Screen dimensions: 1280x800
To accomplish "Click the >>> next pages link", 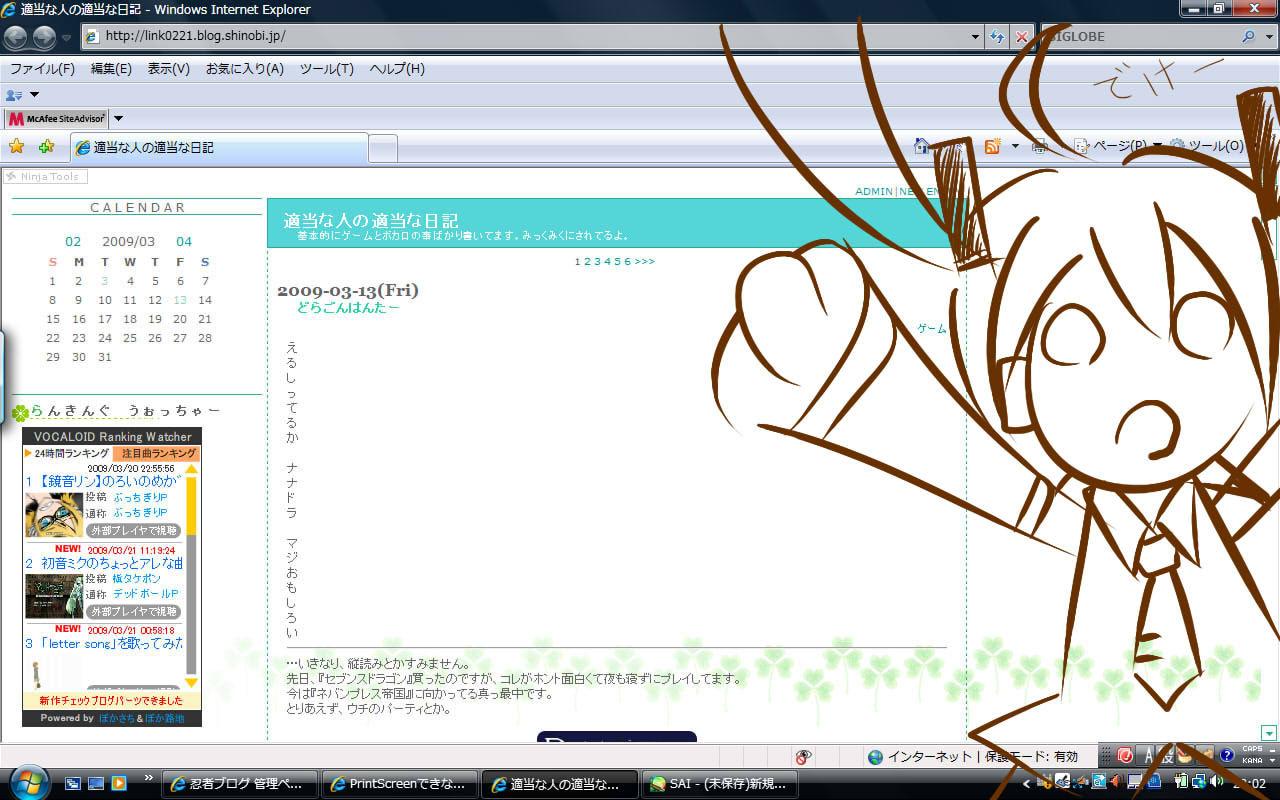I will point(644,262).
